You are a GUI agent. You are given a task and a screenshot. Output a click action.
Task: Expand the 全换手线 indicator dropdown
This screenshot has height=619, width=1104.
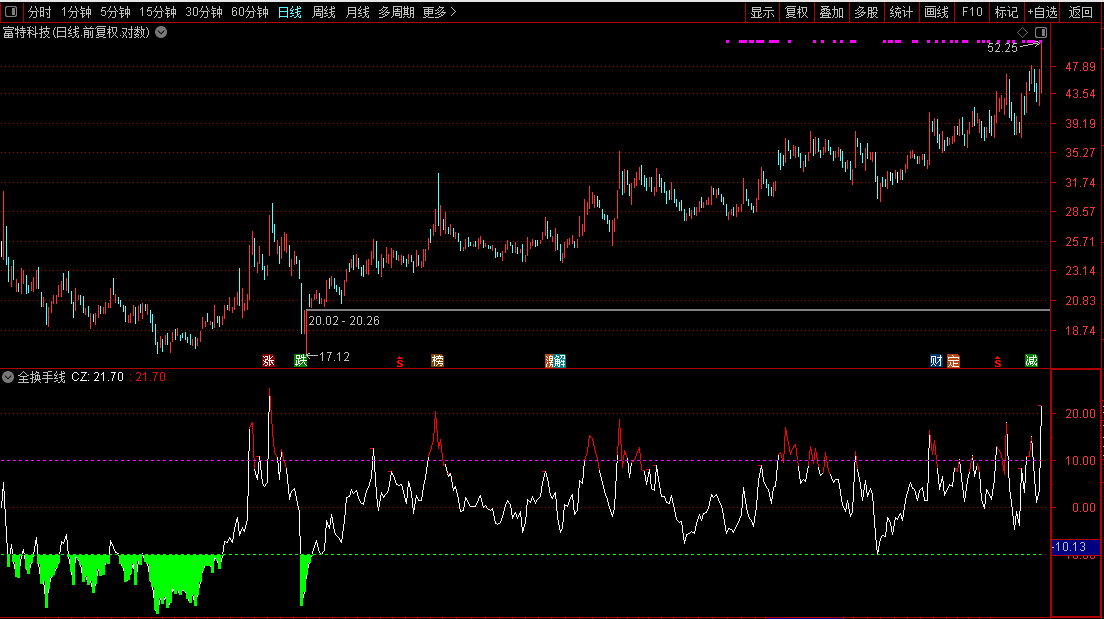click(x=8, y=377)
